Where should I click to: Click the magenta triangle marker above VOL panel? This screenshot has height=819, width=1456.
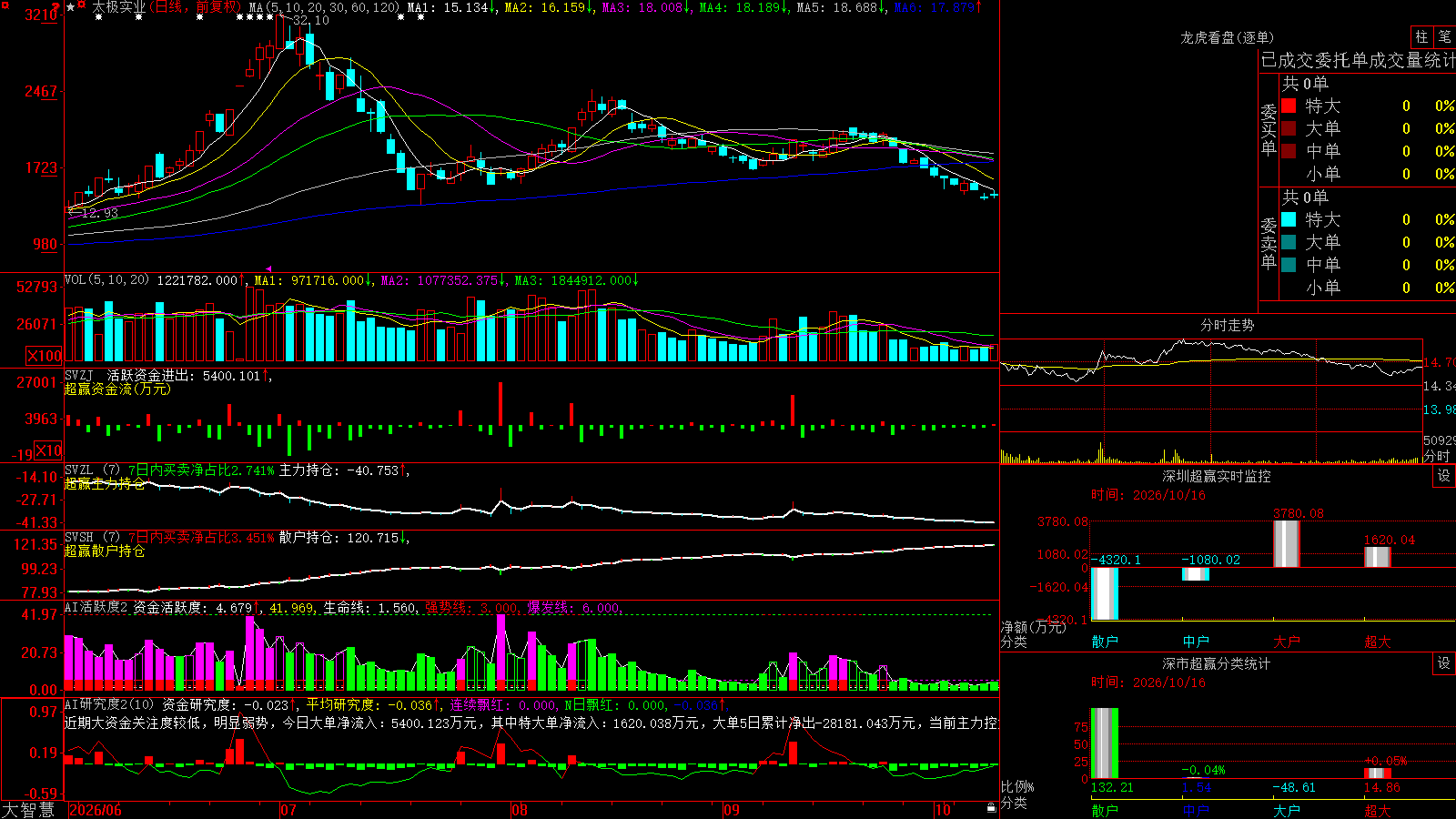268,268
